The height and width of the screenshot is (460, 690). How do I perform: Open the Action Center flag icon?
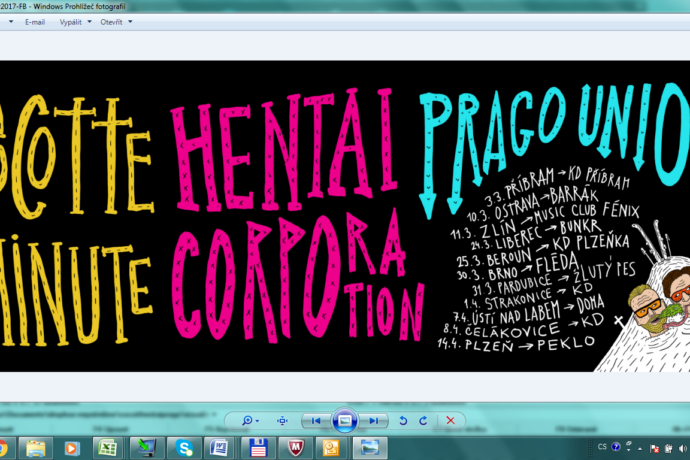(654, 449)
